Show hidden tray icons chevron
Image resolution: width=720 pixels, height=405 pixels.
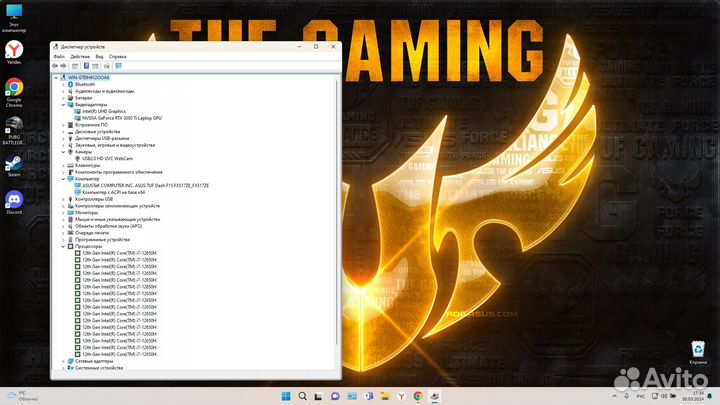[614, 396]
